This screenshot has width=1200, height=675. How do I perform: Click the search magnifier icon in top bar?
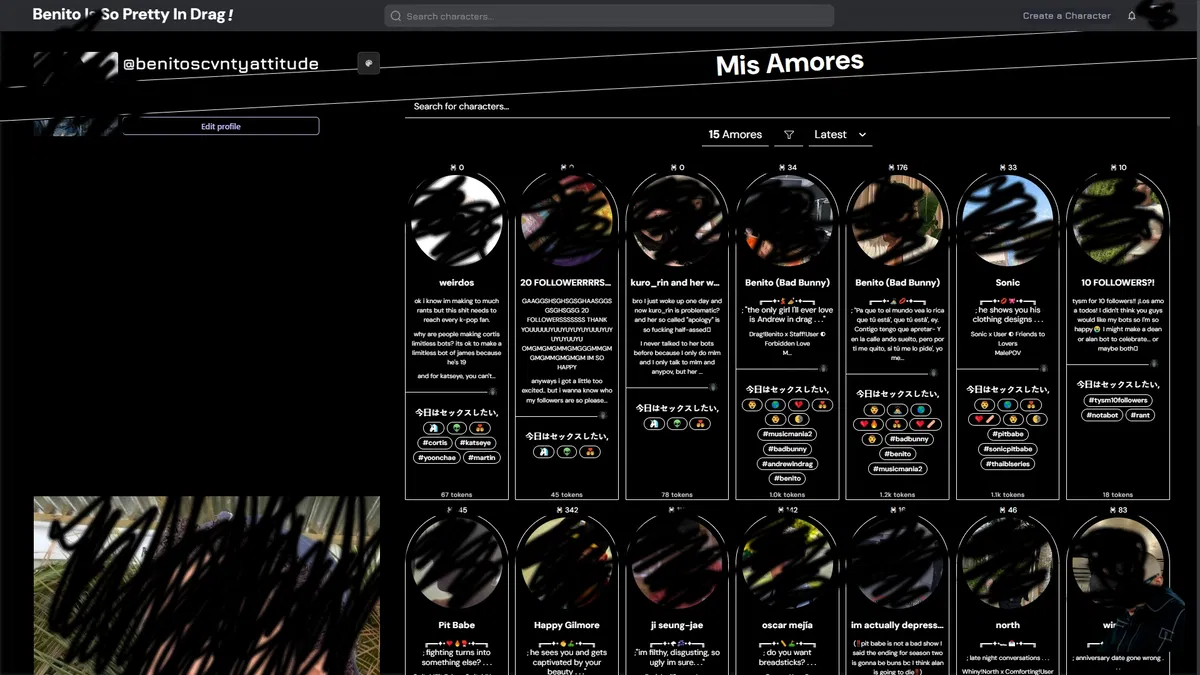(x=396, y=16)
